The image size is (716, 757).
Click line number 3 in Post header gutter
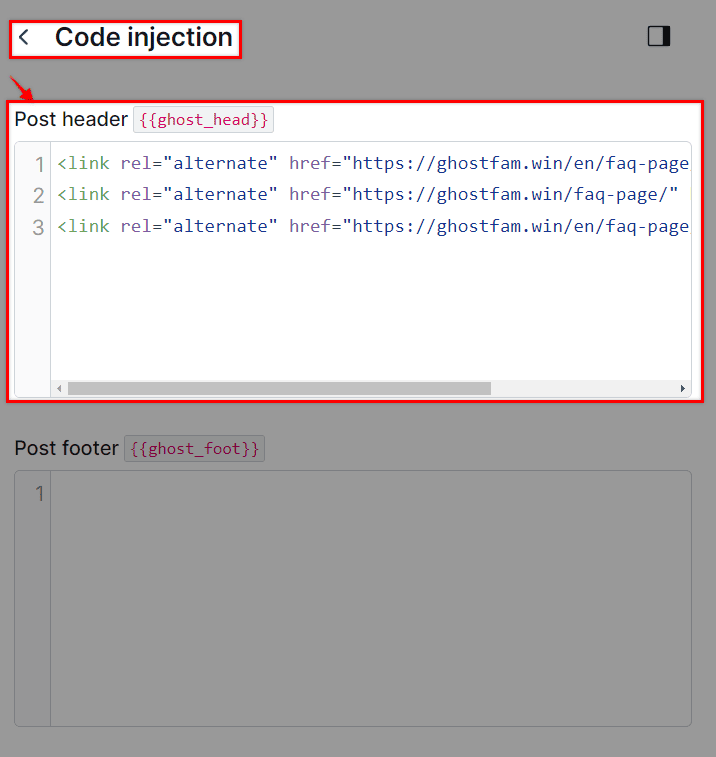point(38,227)
